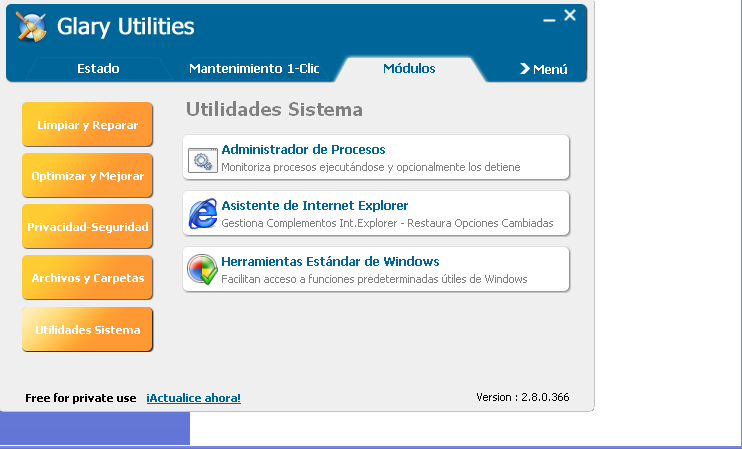Show Archivos y Carpetas modules

point(88,278)
